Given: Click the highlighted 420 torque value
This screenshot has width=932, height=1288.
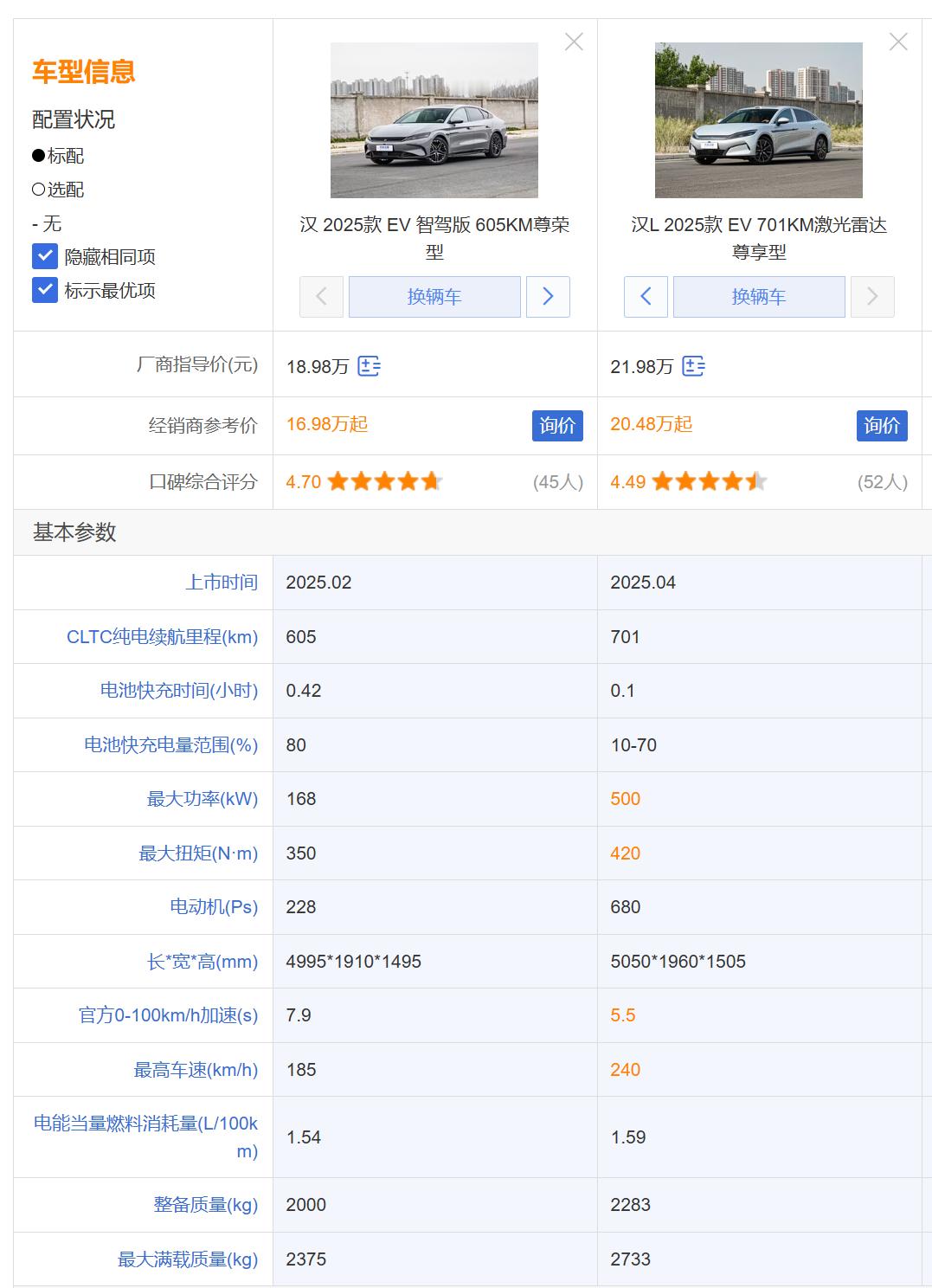Looking at the screenshot, I should pos(626,853).
